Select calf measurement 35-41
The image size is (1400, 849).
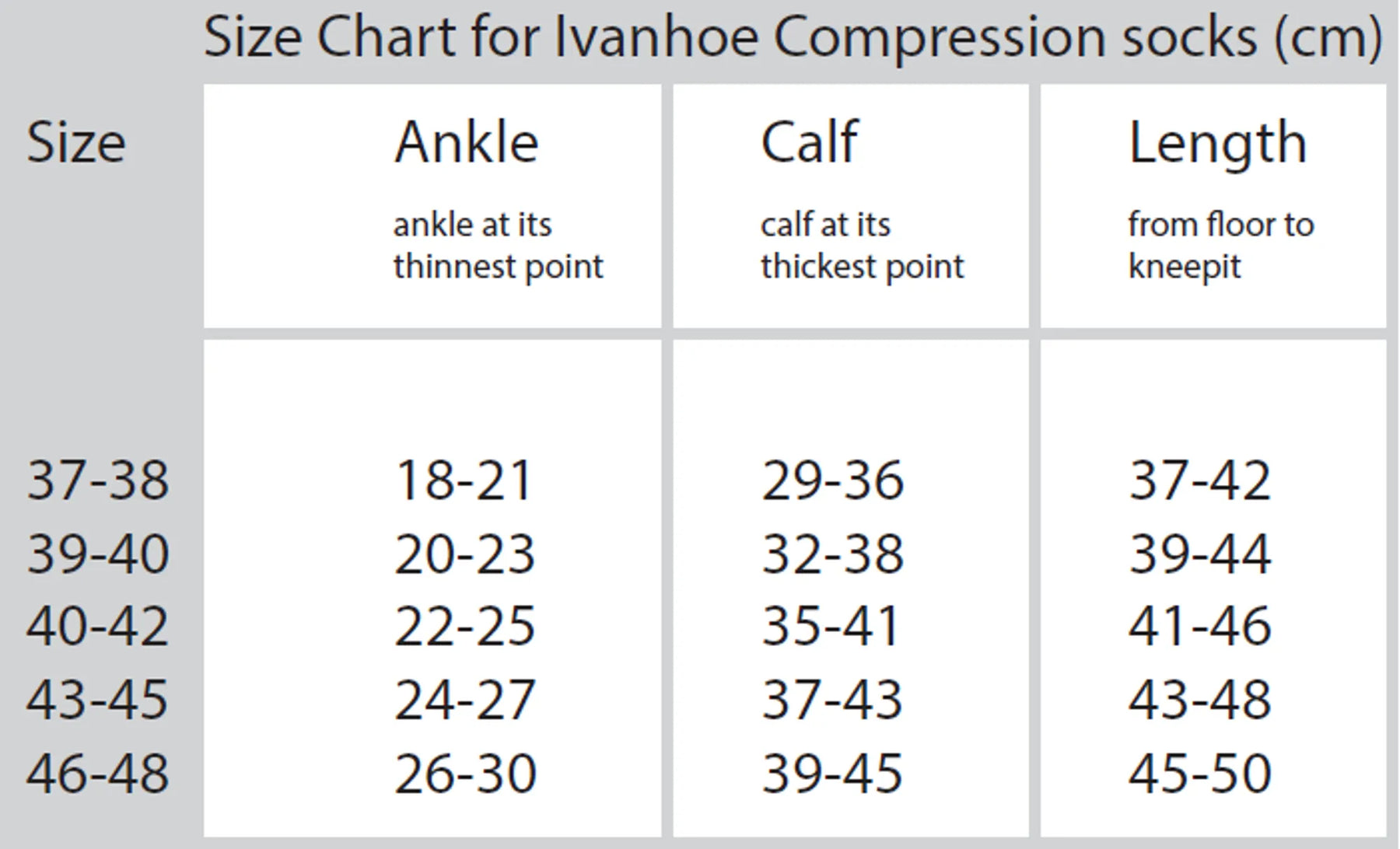[831, 626]
